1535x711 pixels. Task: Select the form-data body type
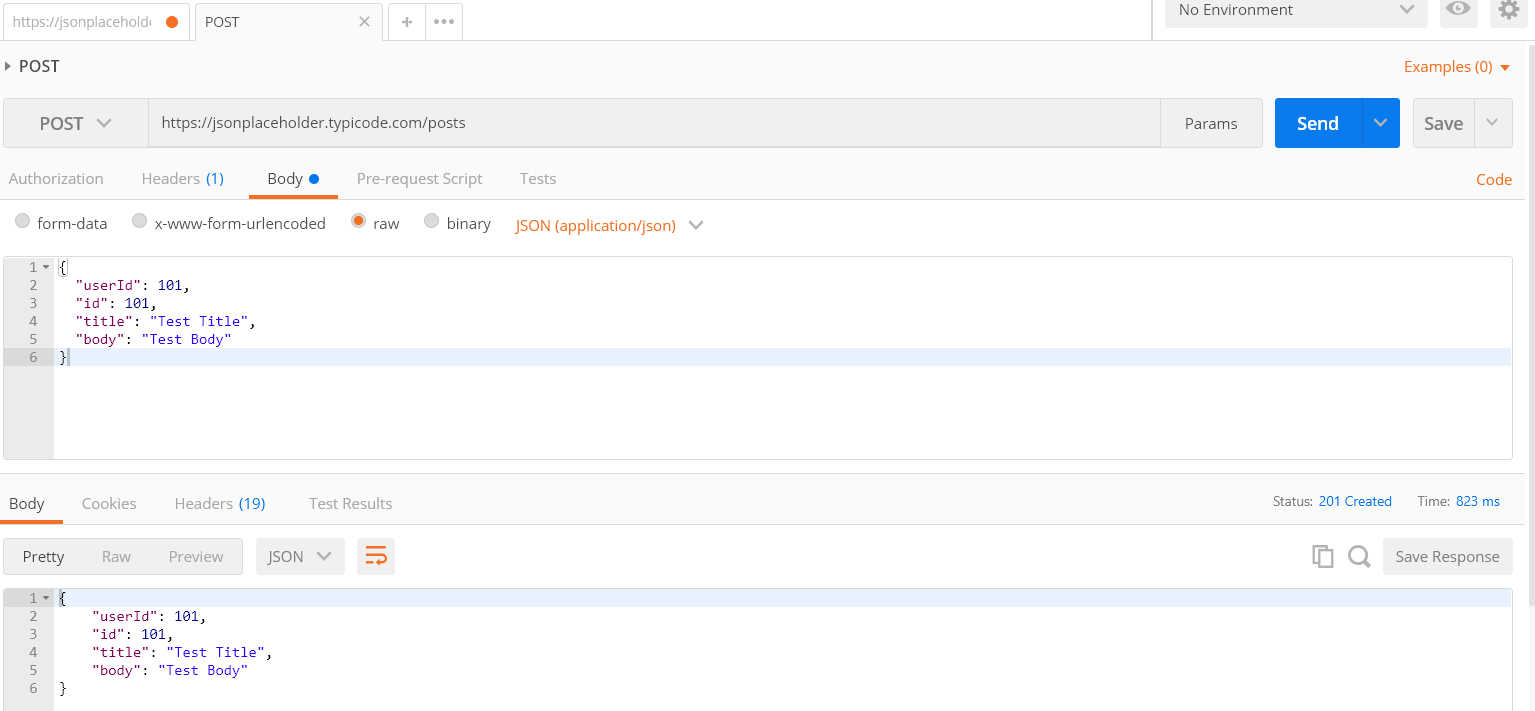click(22, 222)
